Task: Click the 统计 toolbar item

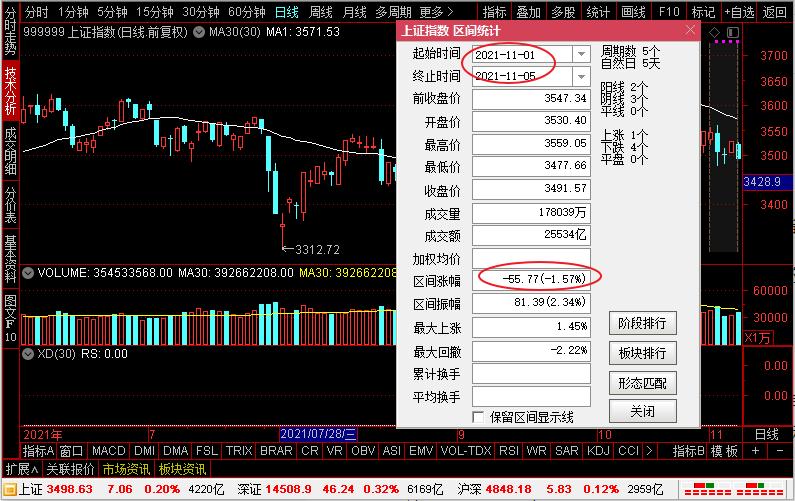Action: (598, 11)
